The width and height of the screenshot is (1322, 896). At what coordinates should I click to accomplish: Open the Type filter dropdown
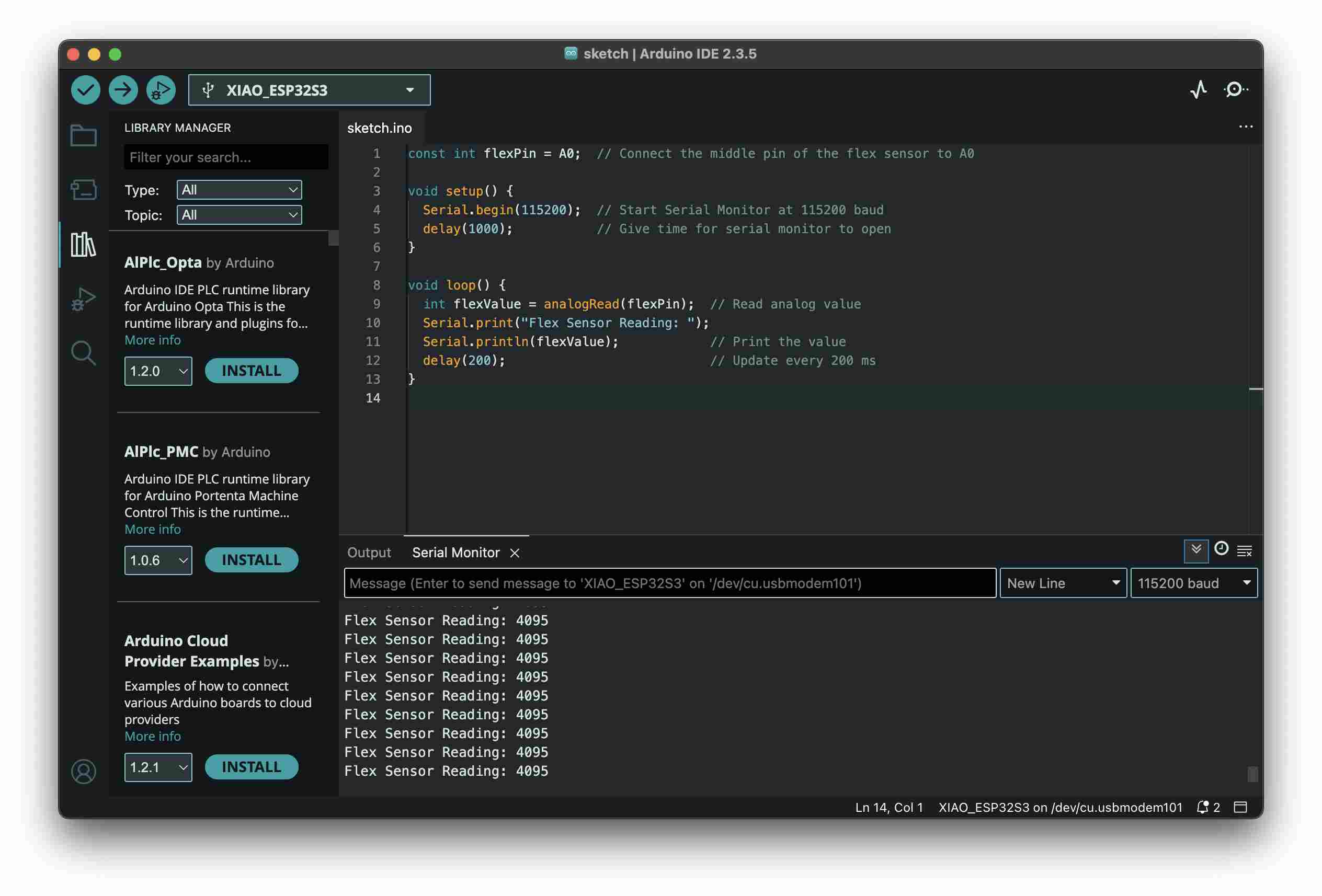coord(239,190)
